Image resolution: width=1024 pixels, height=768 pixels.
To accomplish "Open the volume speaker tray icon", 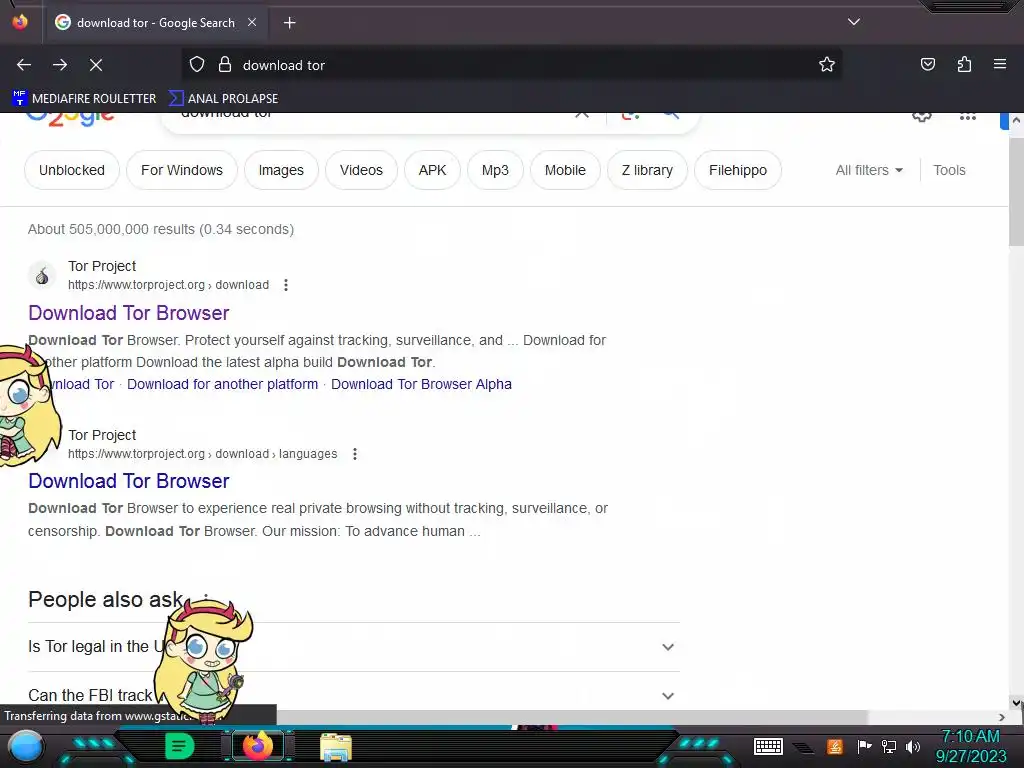I will [x=913, y=746].
